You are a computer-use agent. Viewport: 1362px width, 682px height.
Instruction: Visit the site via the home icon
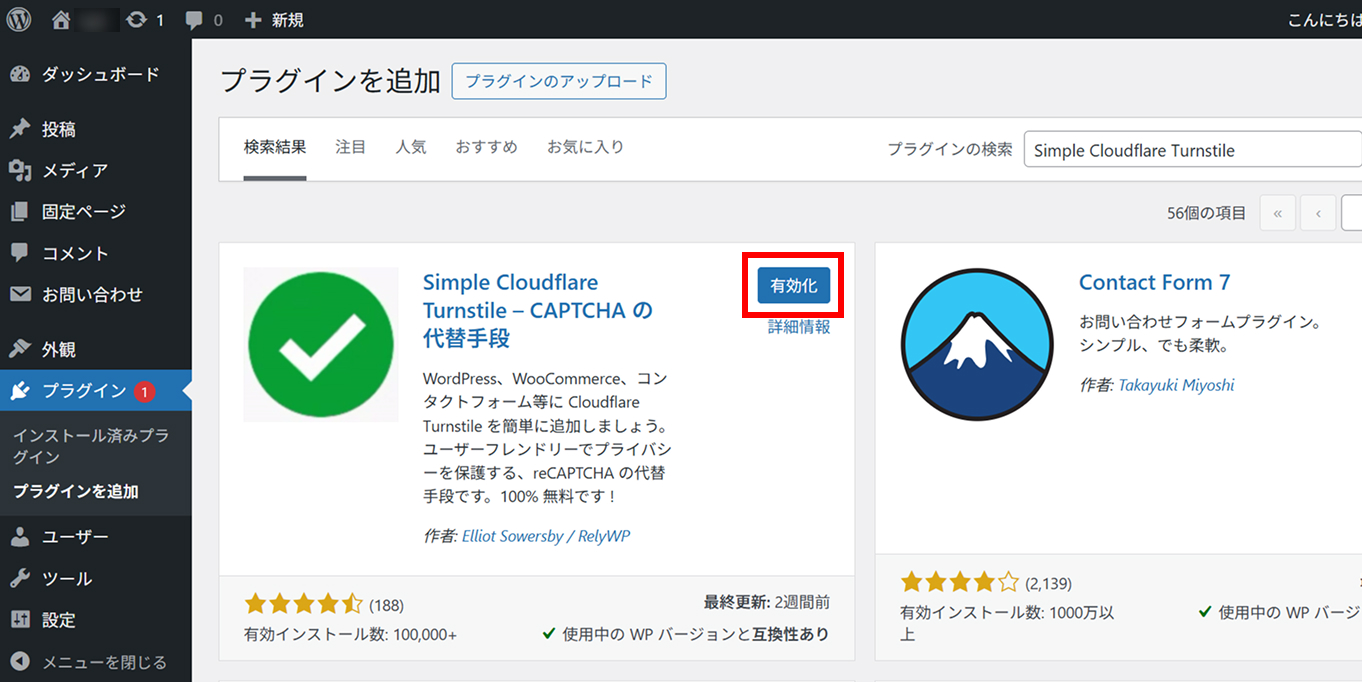[x=61, y=19]
